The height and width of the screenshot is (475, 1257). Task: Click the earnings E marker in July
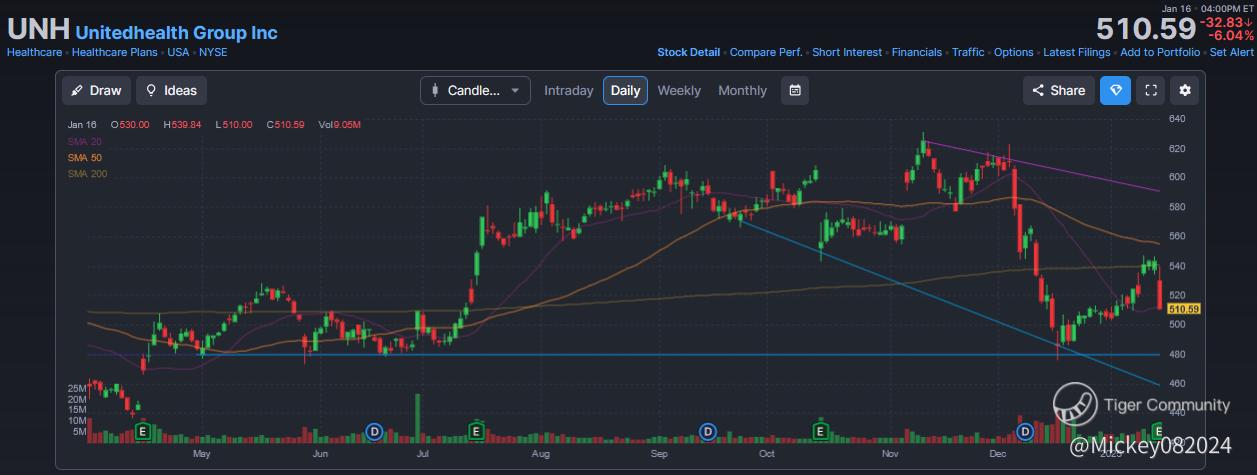[476, 431]
